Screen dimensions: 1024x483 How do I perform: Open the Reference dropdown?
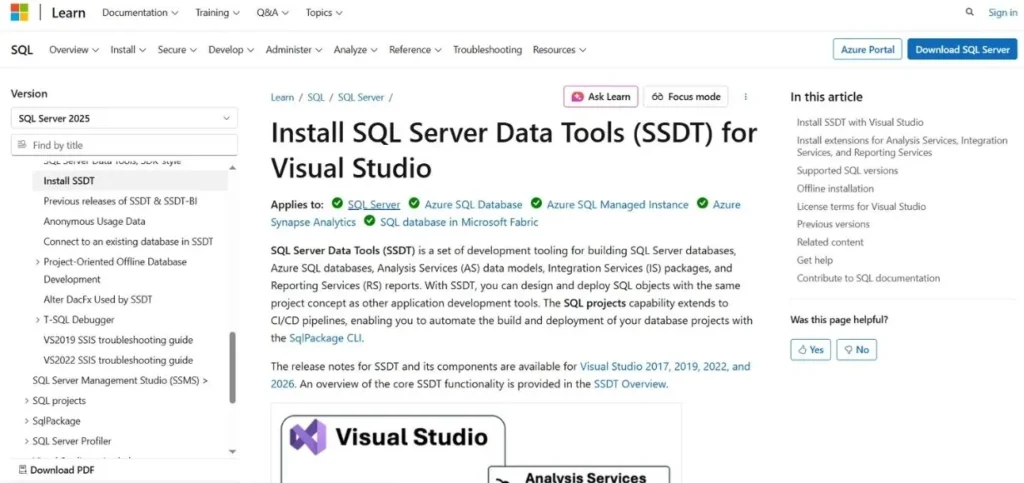coord(415,50)
